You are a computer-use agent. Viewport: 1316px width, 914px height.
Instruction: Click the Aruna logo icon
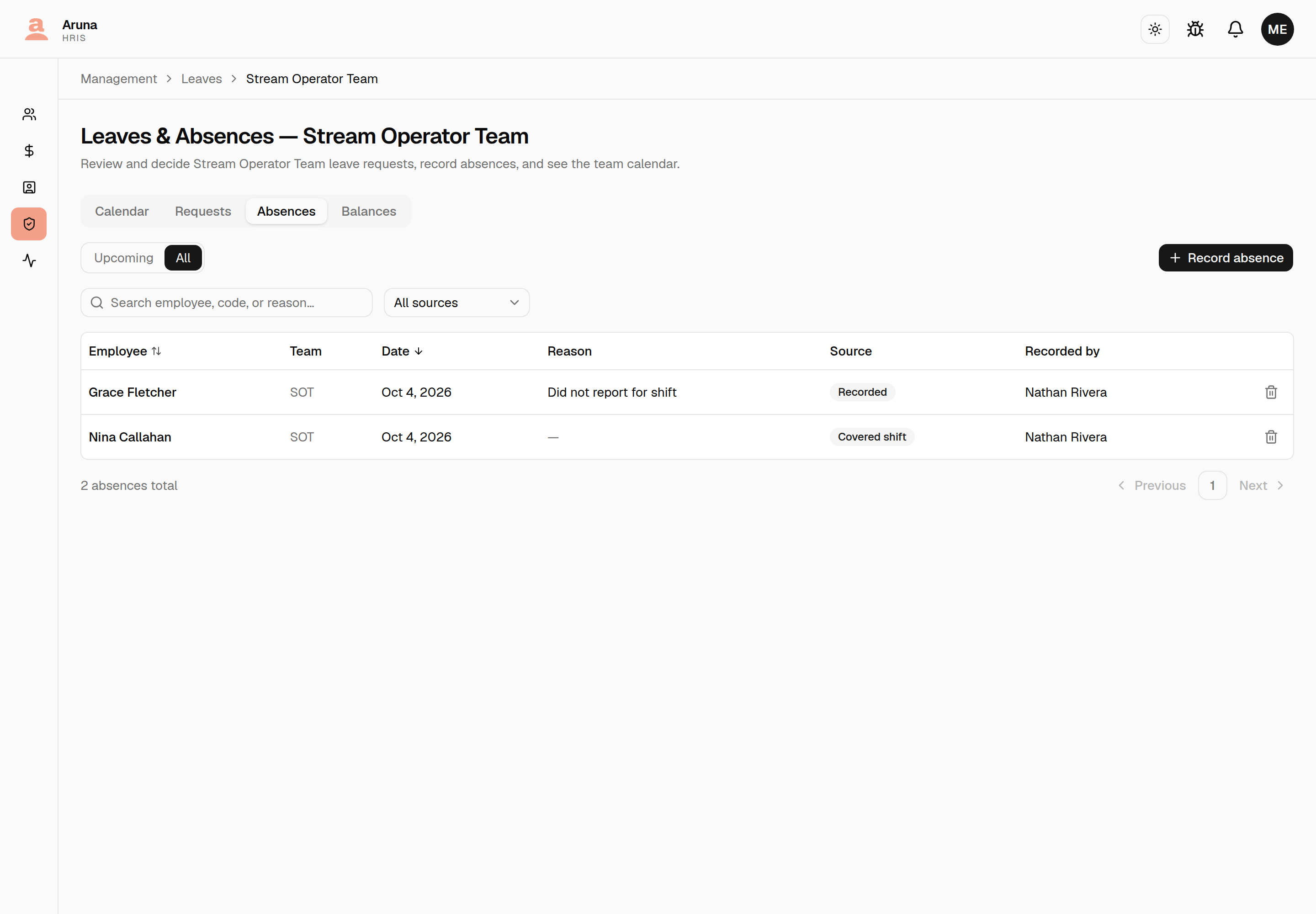(x=36, y=29)
